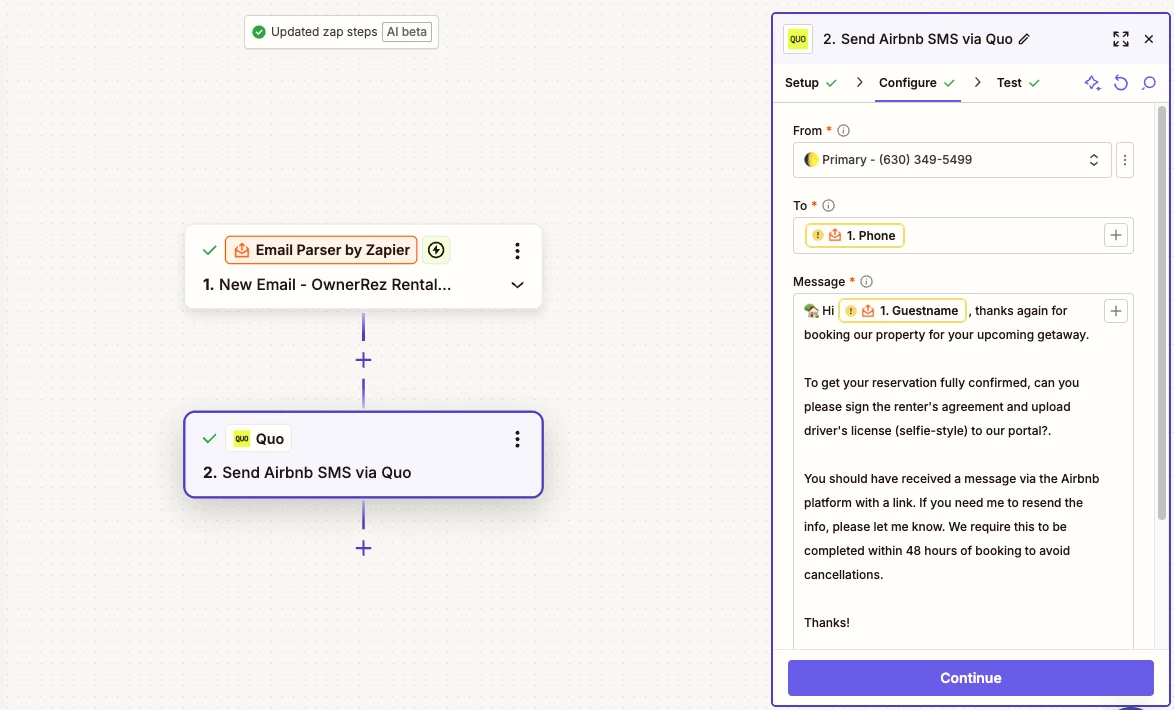
Task: Click the undo/revert arrow icon
Action: coord(1121,82)
